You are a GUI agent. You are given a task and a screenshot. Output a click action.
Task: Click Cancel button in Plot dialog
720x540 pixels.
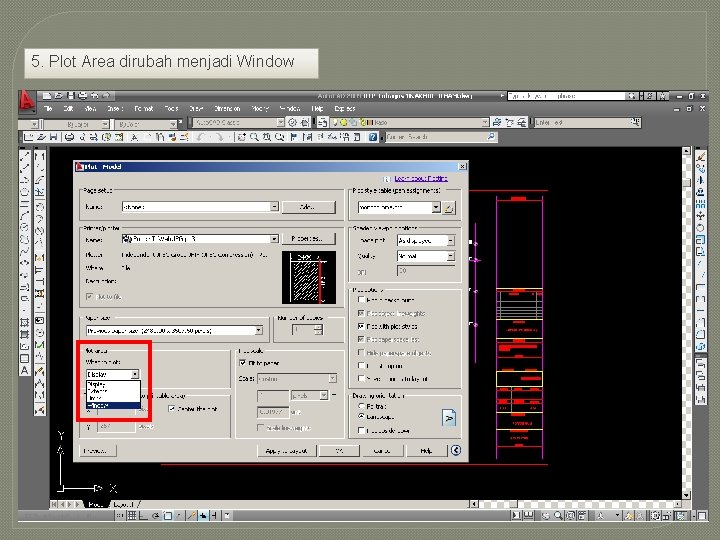coord(382,450)
